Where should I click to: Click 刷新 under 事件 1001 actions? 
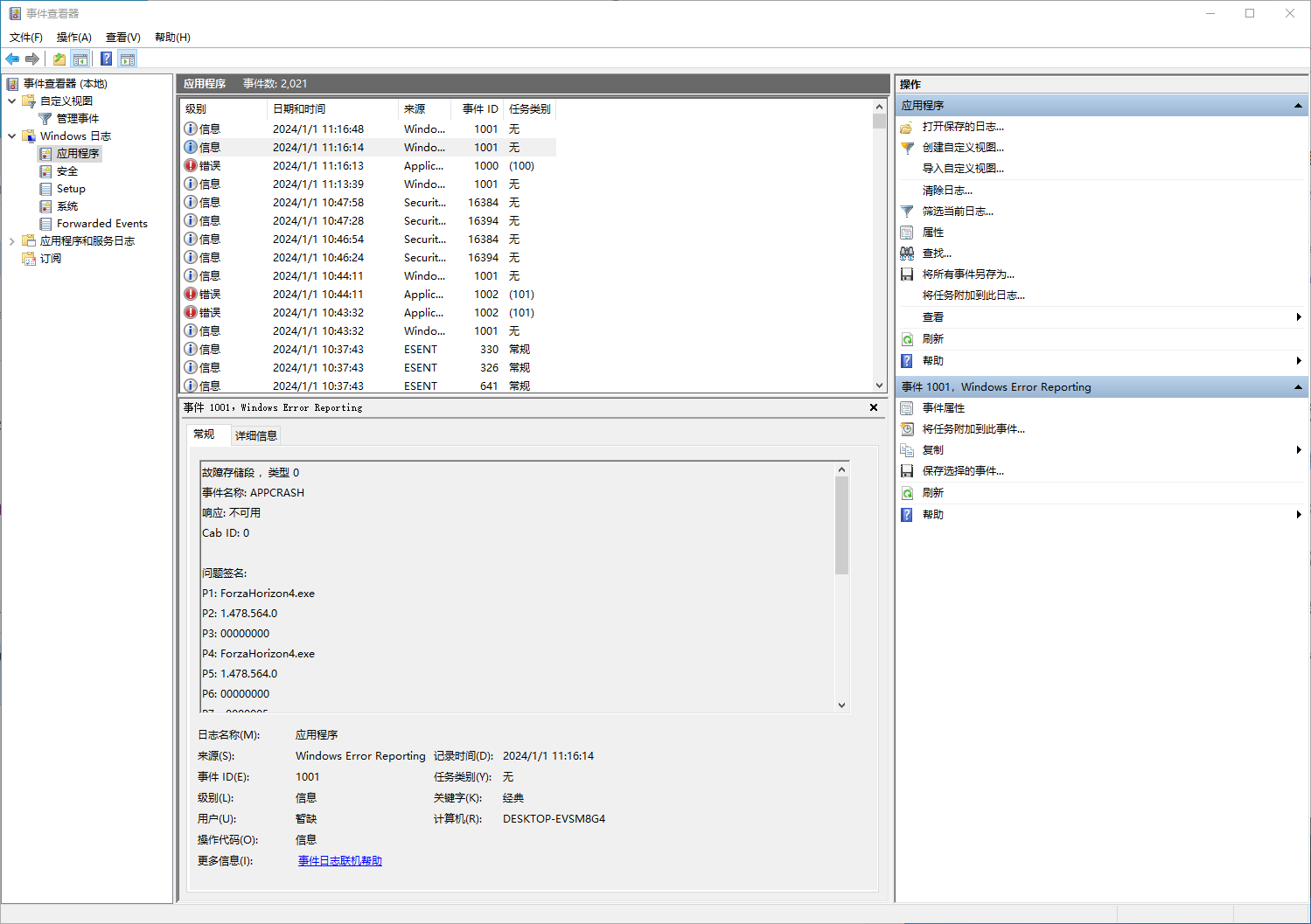pos(933,493)
